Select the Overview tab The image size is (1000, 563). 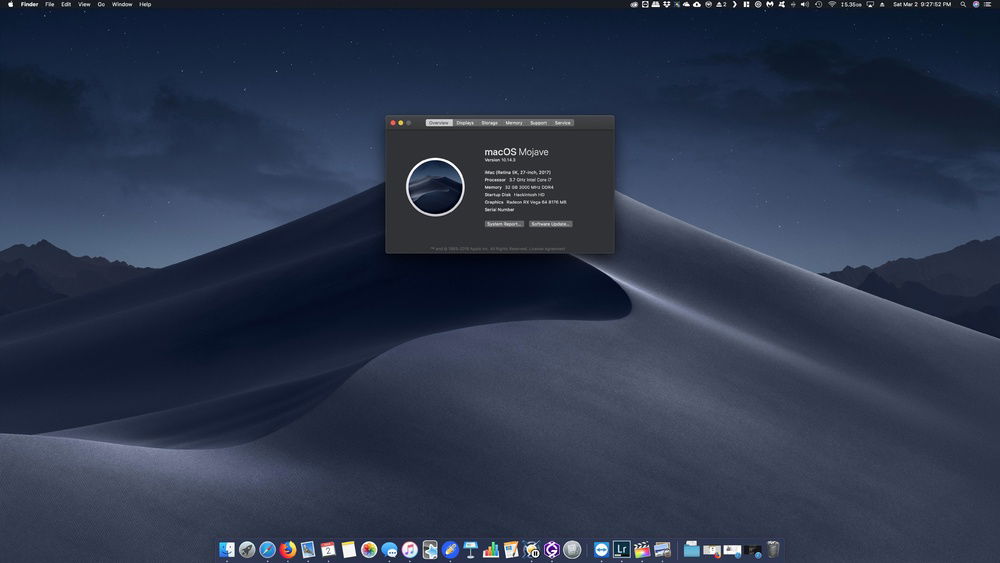pyautogui.click(x=439, y=122)
